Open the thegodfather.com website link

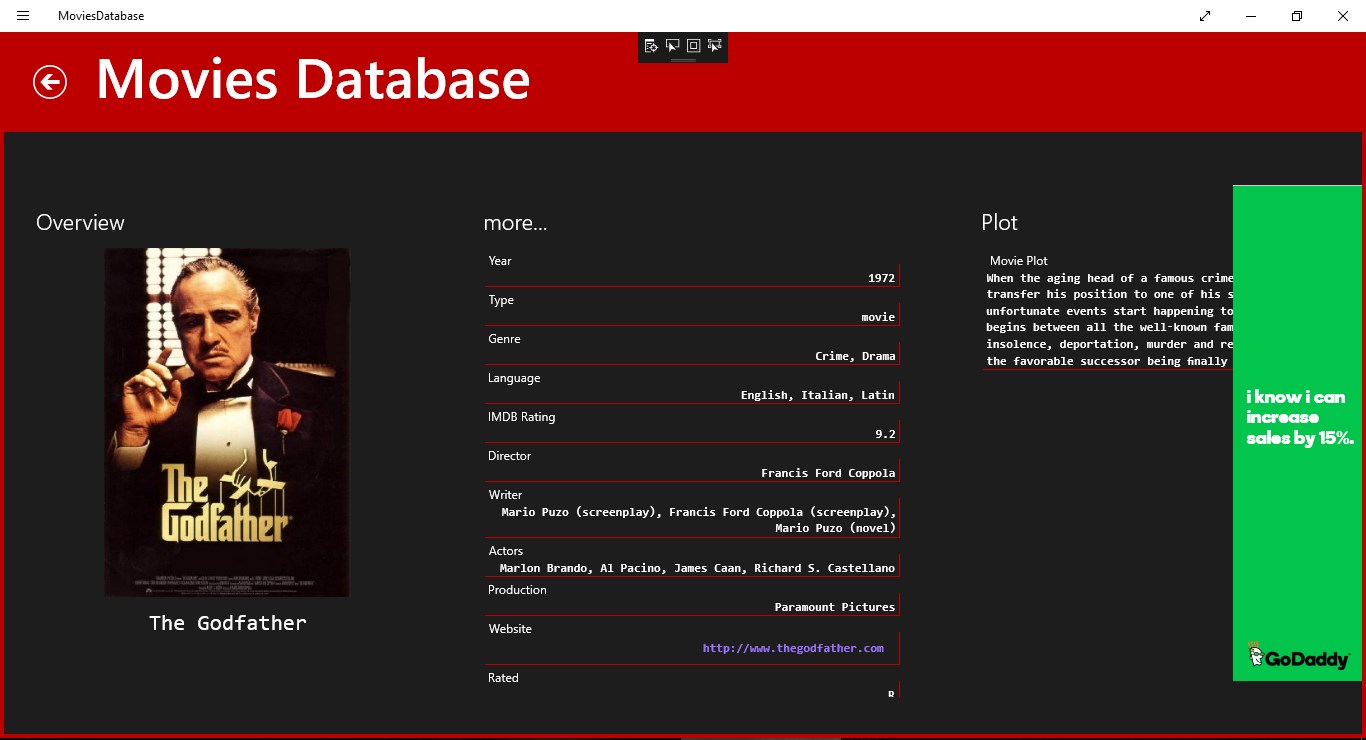coord(793,648)
